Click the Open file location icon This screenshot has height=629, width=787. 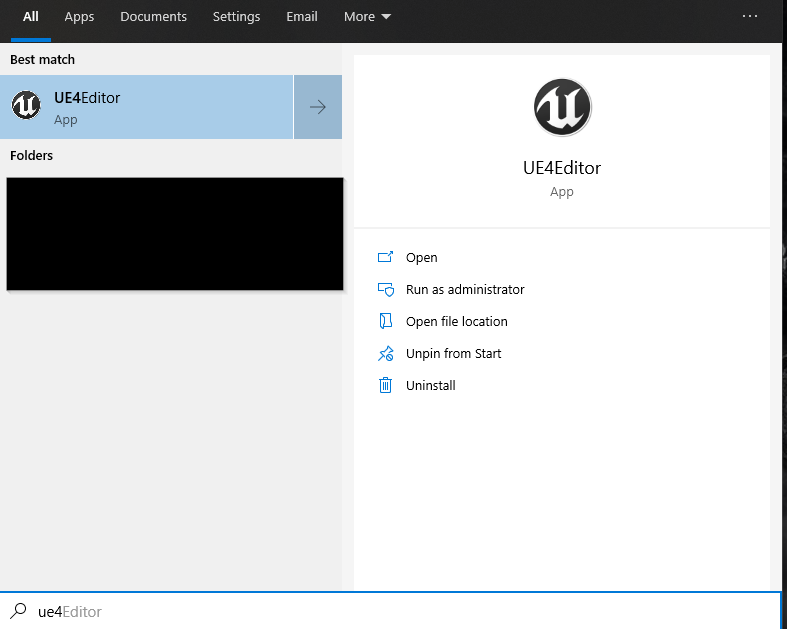pyautogui.click(x=385, y=321)
